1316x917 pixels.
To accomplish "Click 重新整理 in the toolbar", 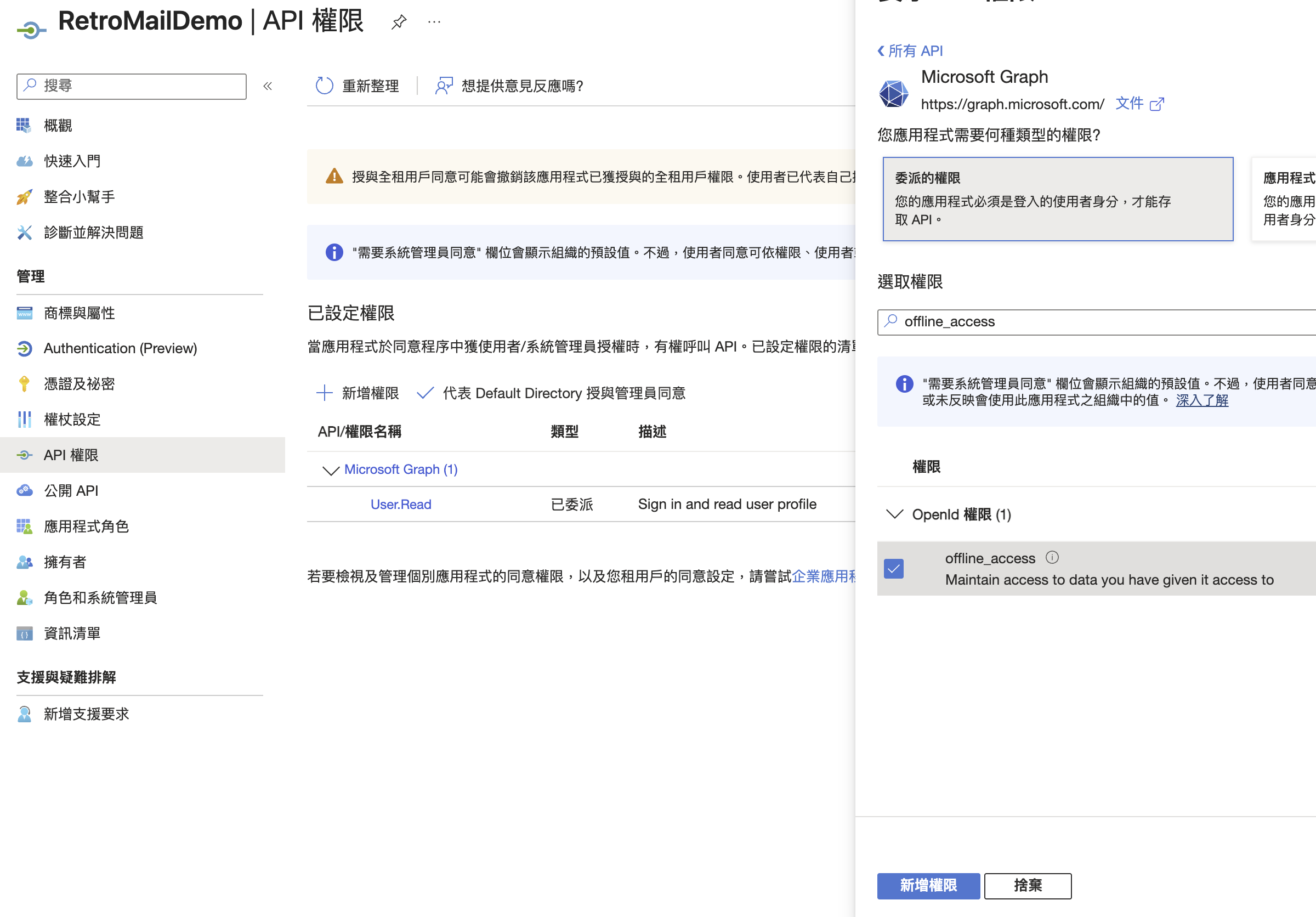I will (358, 86).
